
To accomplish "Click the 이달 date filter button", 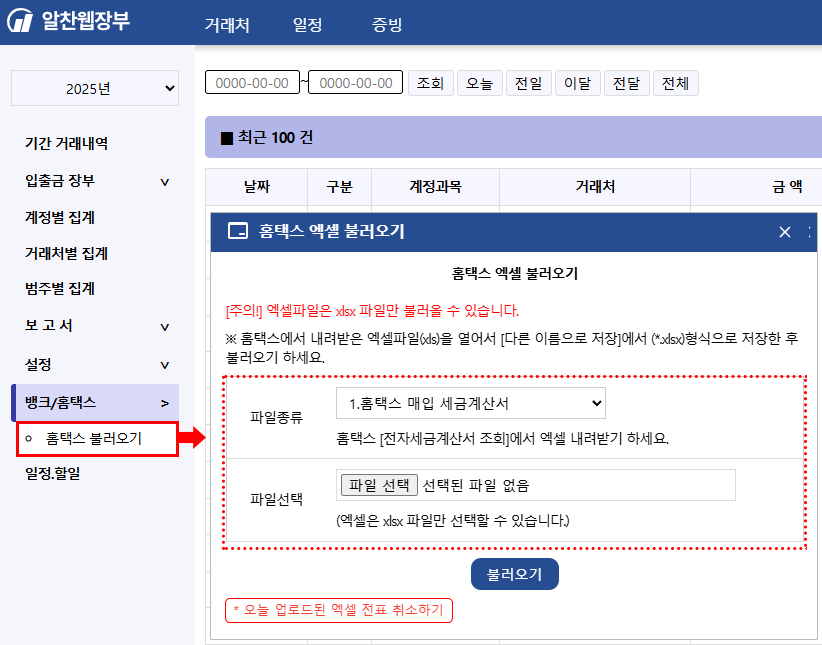I will 578,83.
